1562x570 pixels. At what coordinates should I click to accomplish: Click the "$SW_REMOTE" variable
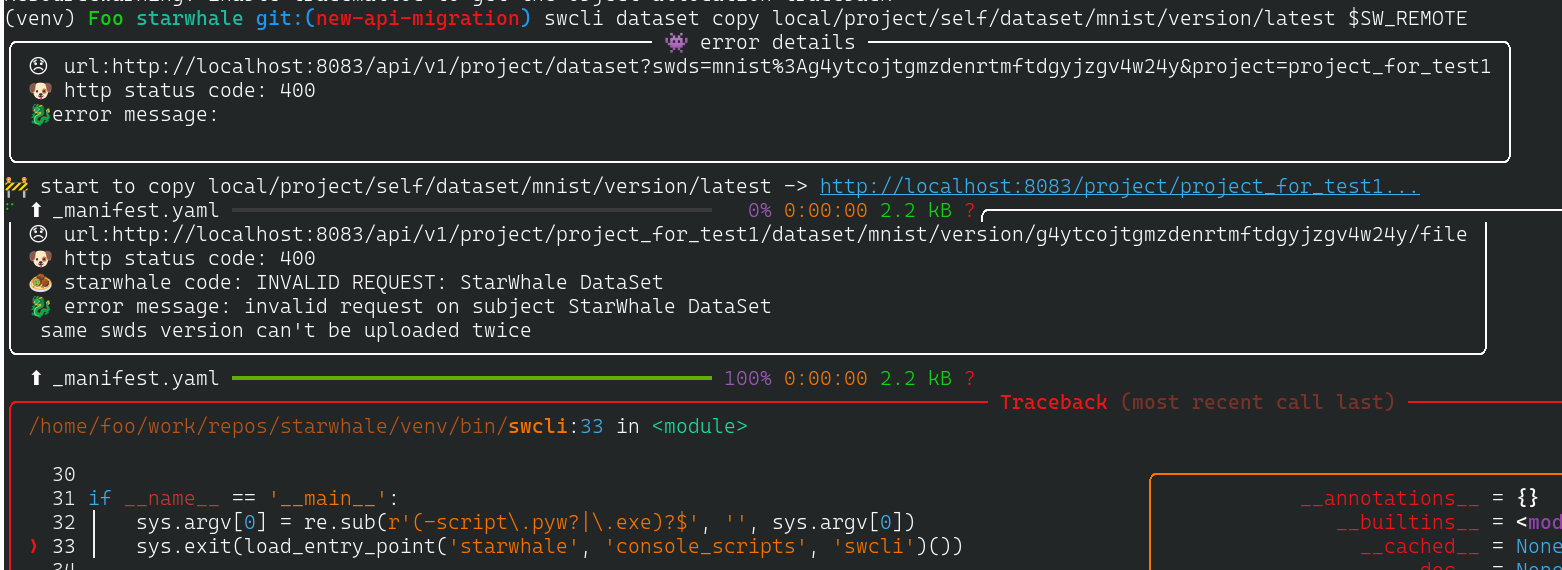[1408, 19]
